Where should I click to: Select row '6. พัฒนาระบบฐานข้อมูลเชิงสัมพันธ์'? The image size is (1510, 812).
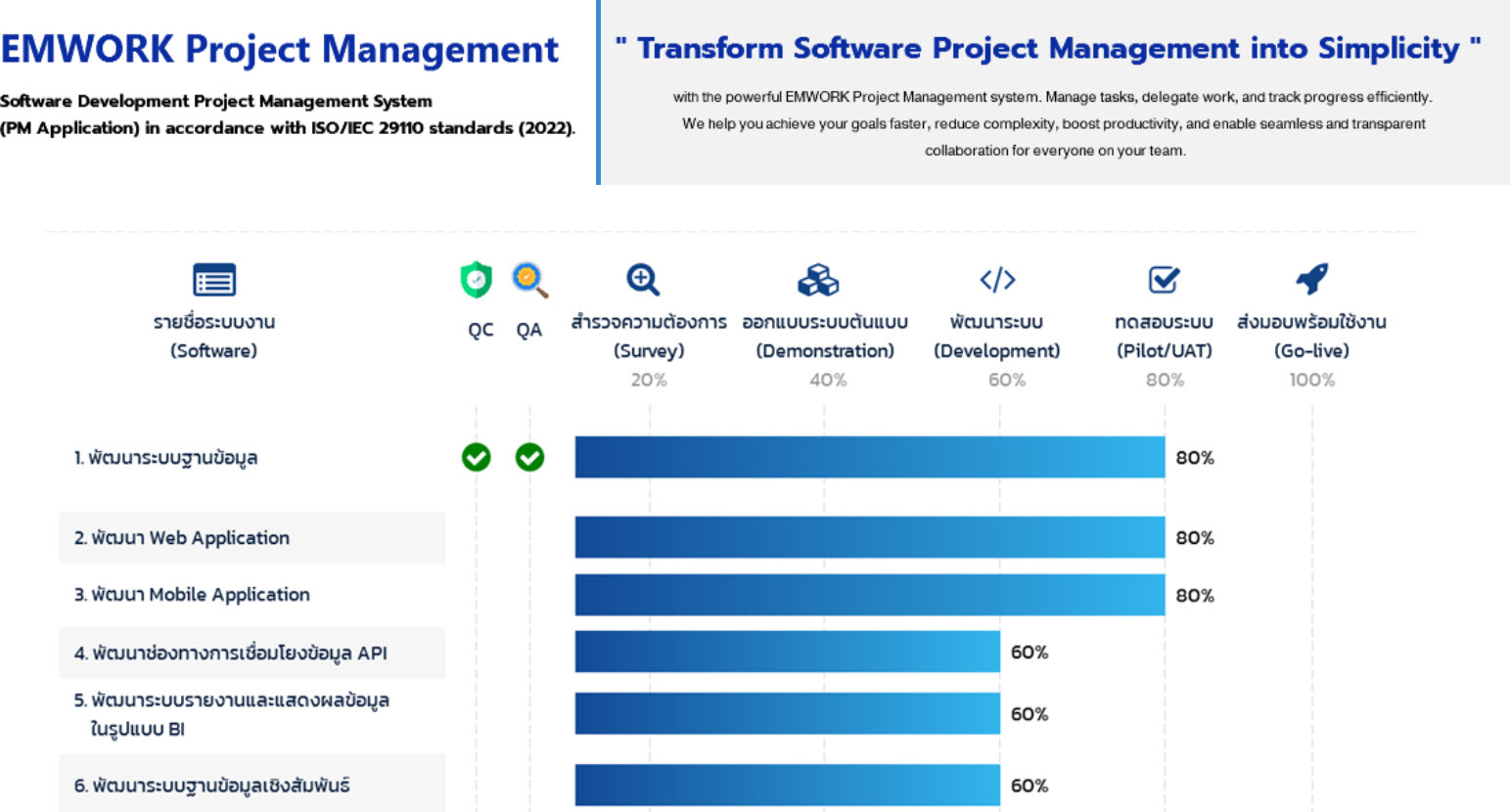tap(252, 783)
